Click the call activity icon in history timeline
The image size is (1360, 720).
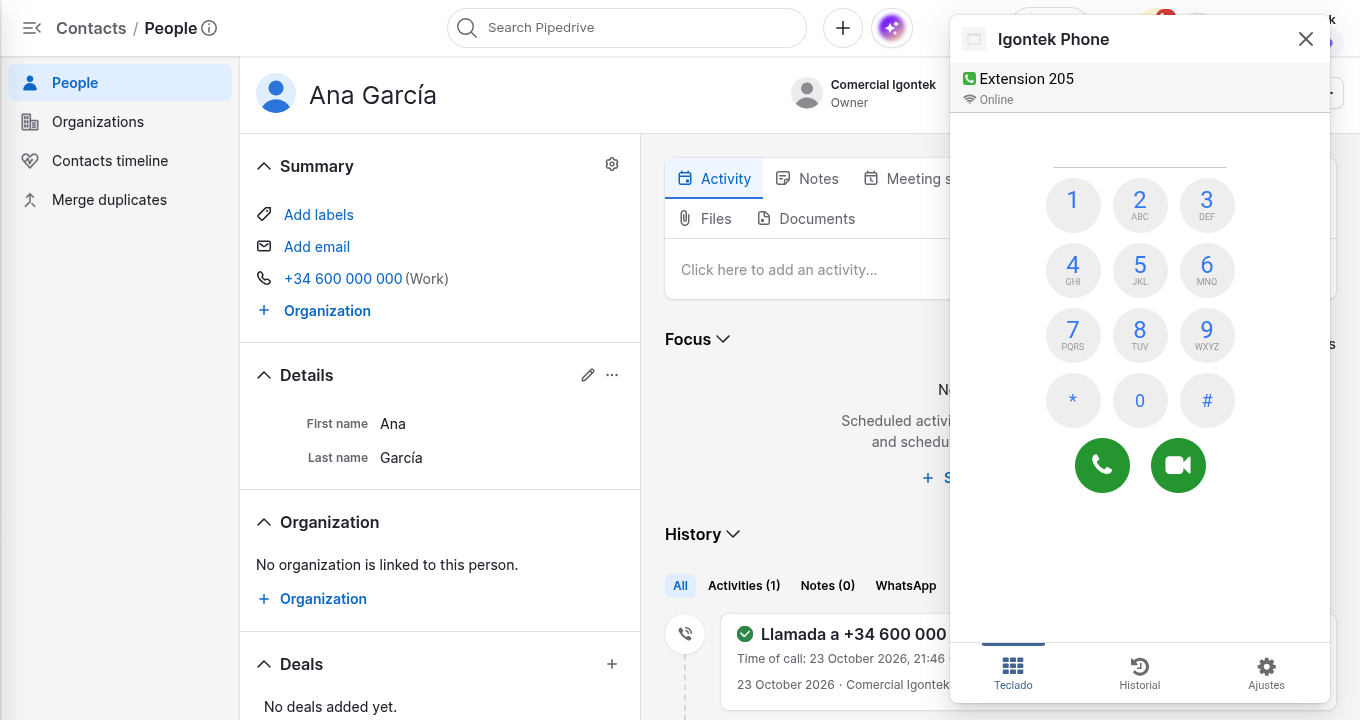pos(685,634)
